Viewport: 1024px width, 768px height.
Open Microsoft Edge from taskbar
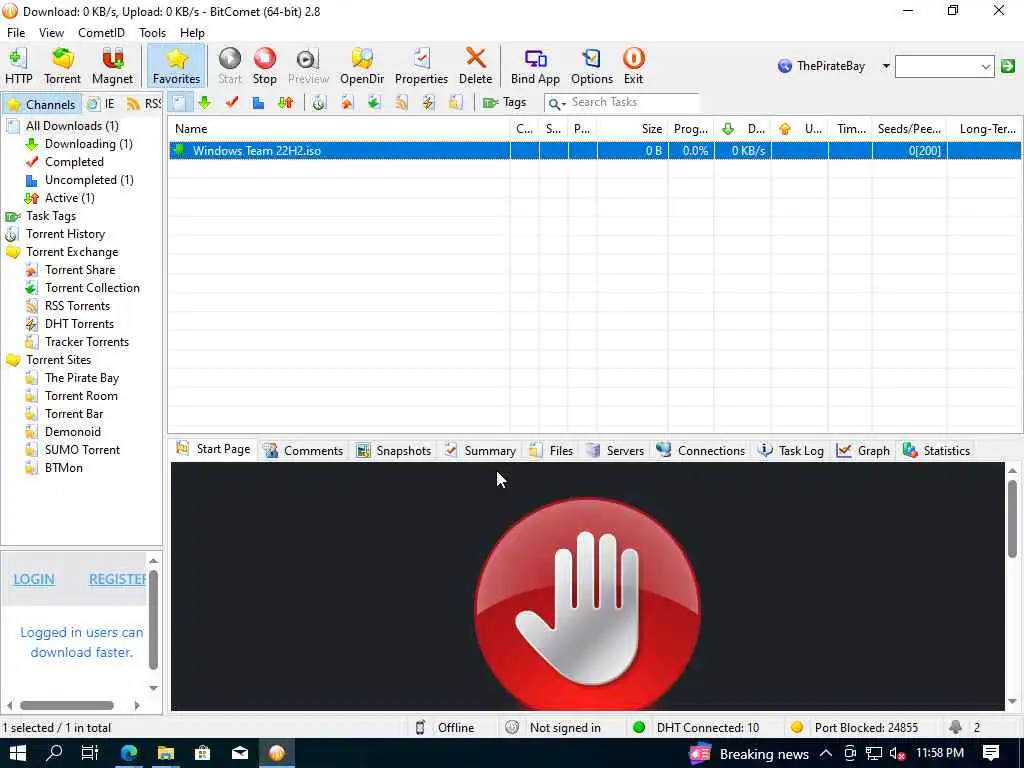[x=129, y=754]
